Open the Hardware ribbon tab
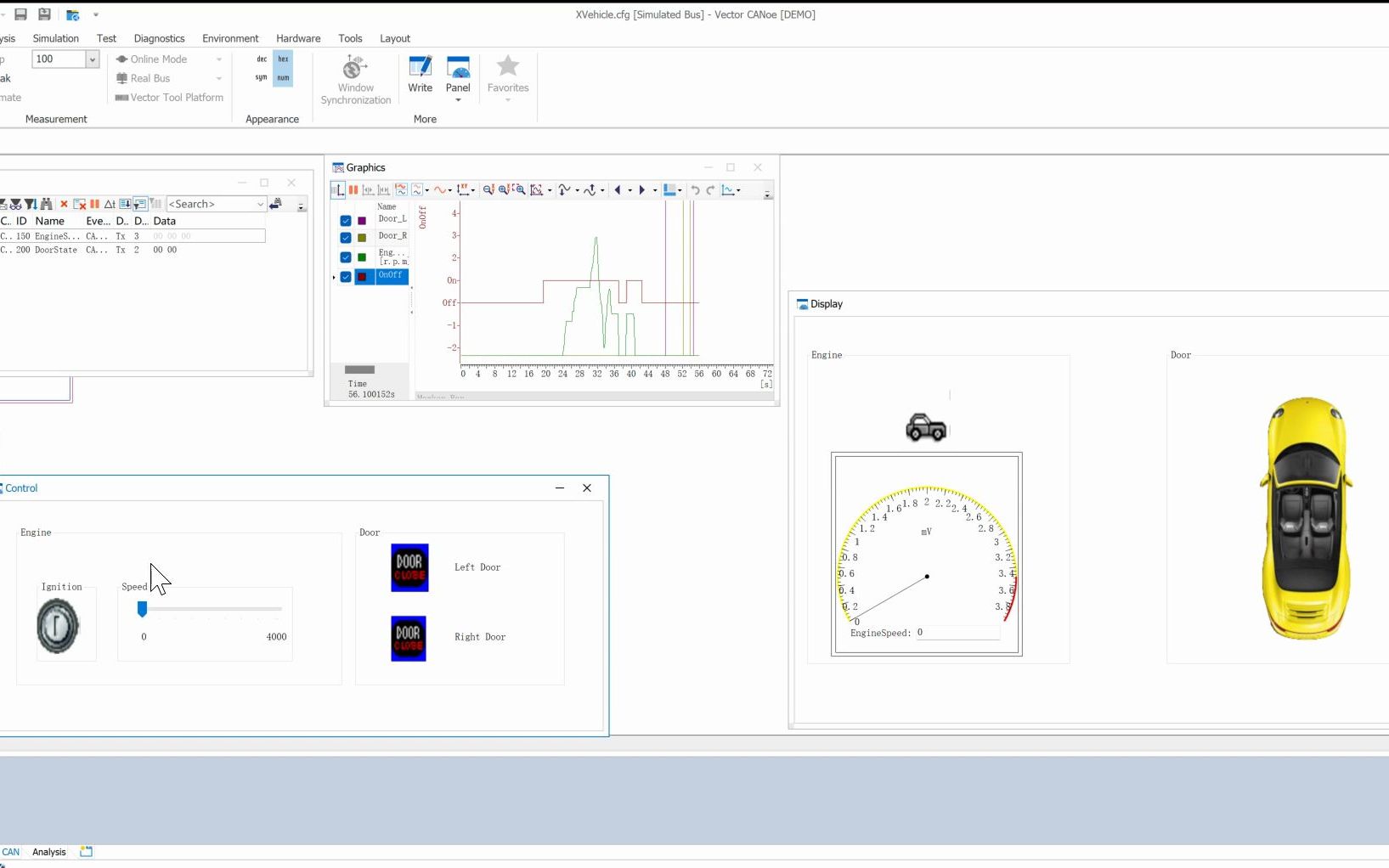The width and height of the screenshot is (1389, 868). point(298,38)
